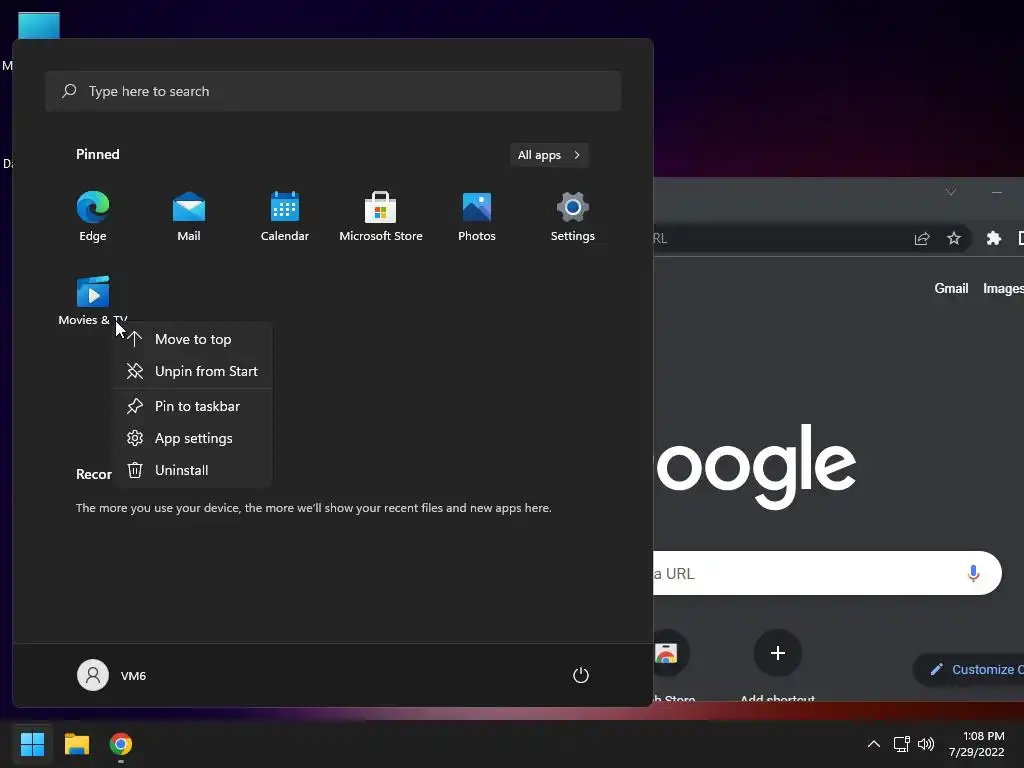Show hidden icons in system tray
The width and height of the screenshot is (1024, 768).
click(x=874, y=744)
